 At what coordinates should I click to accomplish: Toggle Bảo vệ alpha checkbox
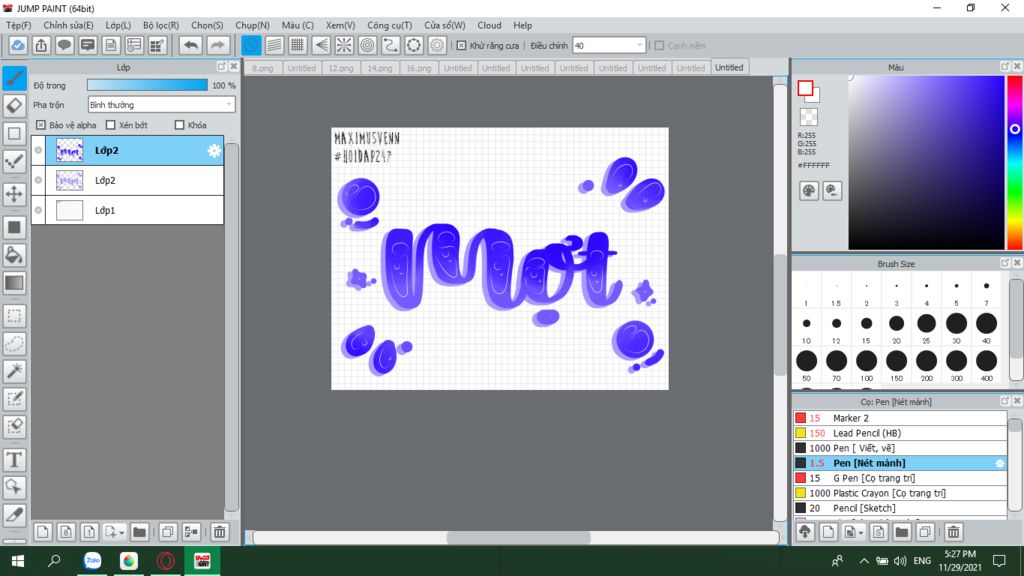click(x=41, y=125)
